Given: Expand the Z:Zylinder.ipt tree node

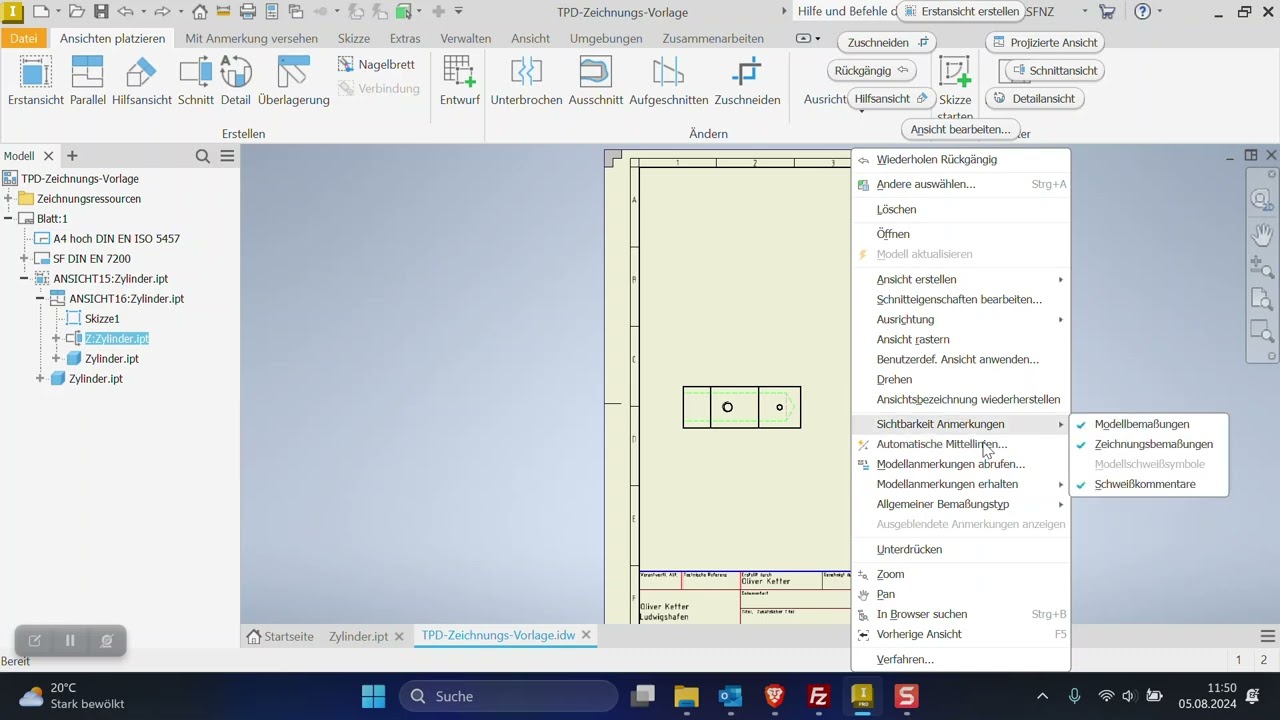Looking at the screenshot, I should (x=56, y=339).
